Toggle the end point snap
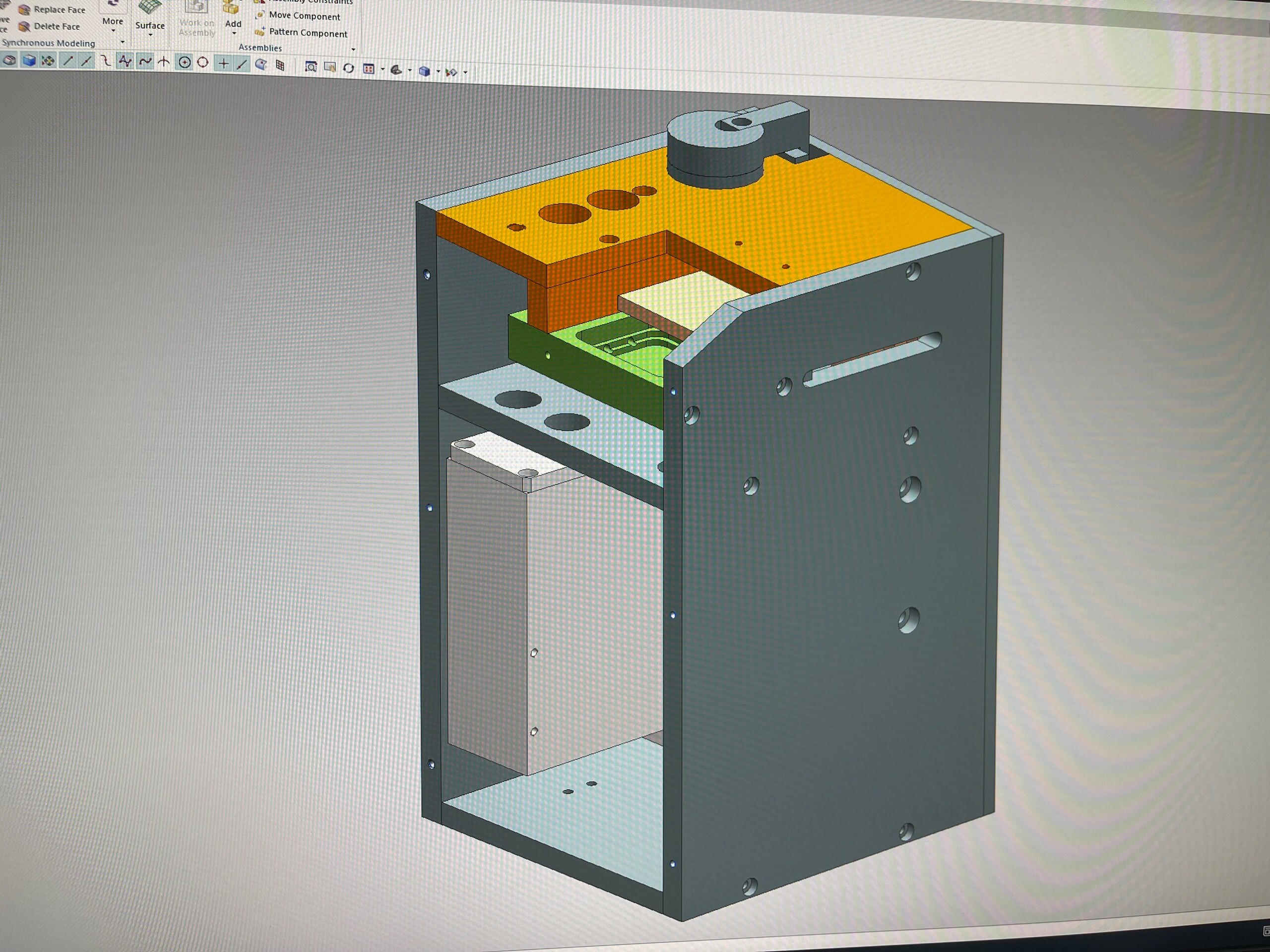The height and width of the screenshot is (952, 1270). [x=68, y=60]
